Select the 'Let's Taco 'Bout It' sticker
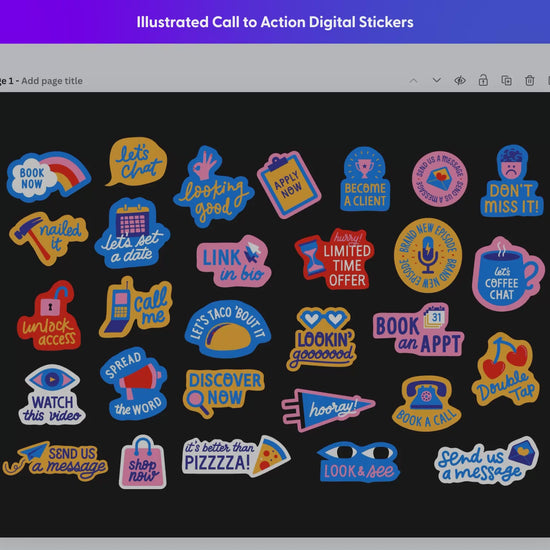The image size is (550, 550). tap(228, 329)
